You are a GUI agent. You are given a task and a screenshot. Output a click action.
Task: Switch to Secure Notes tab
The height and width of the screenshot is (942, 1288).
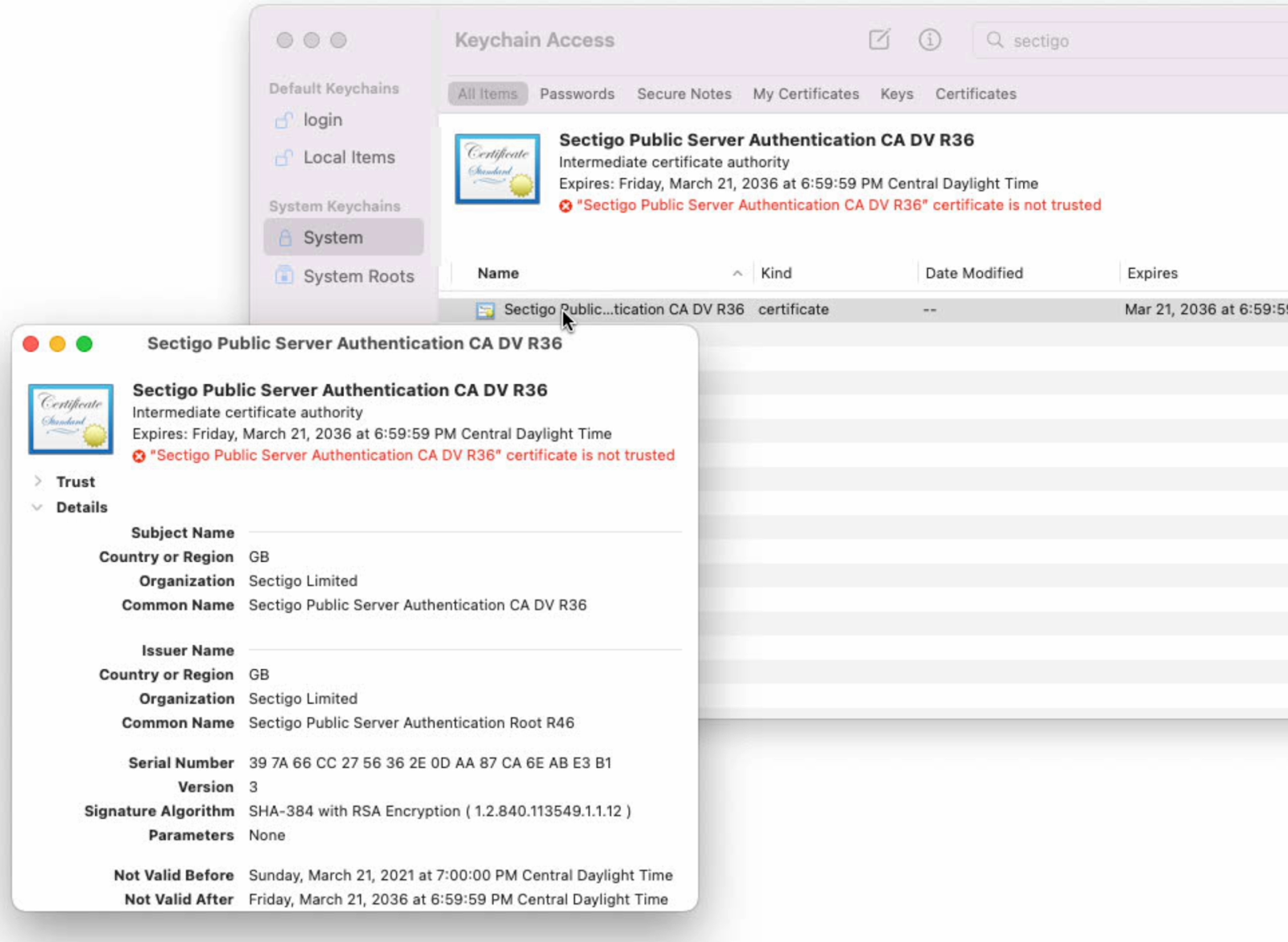coord(684,94)
